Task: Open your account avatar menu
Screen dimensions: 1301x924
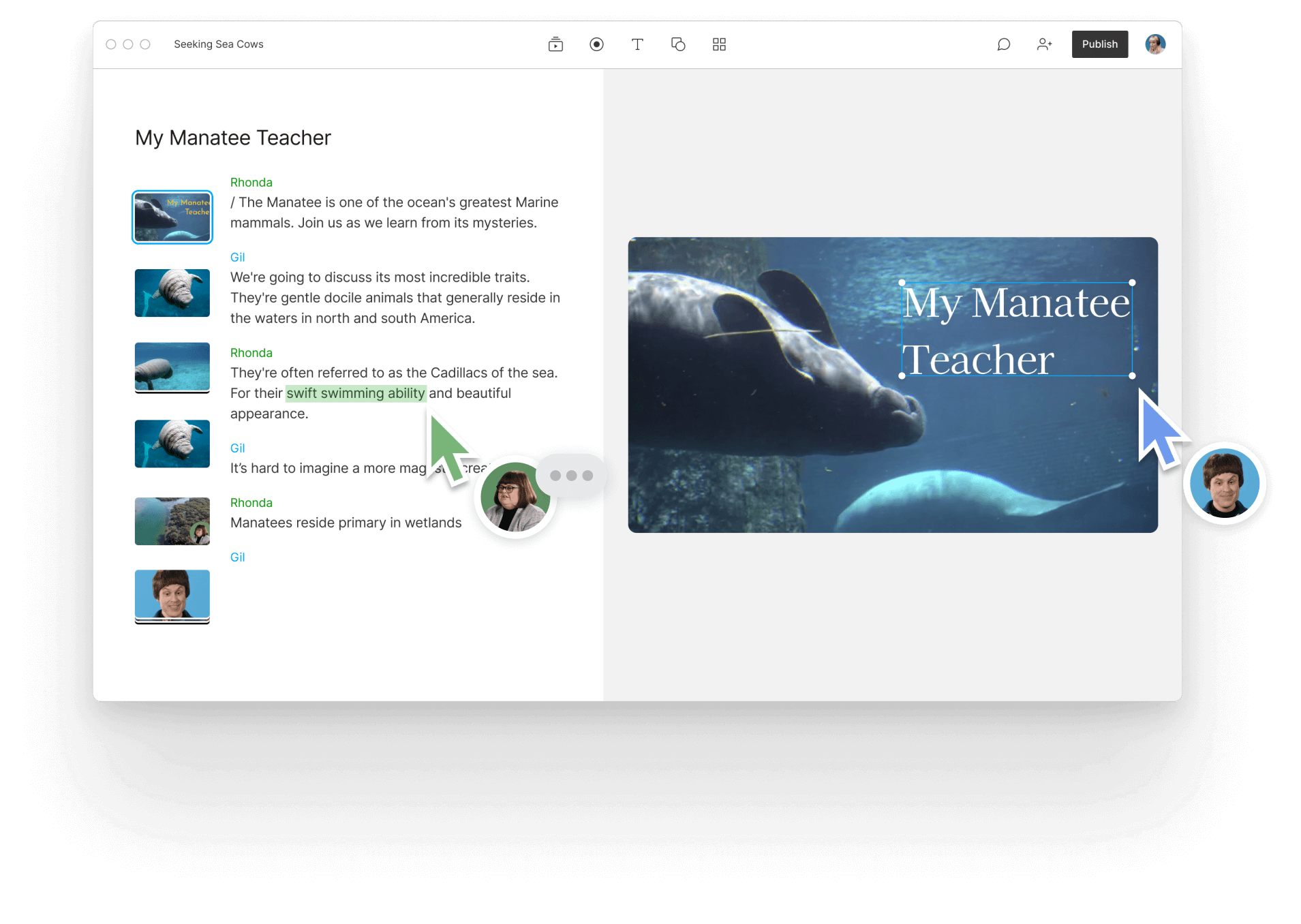Action: [1154, 44]
